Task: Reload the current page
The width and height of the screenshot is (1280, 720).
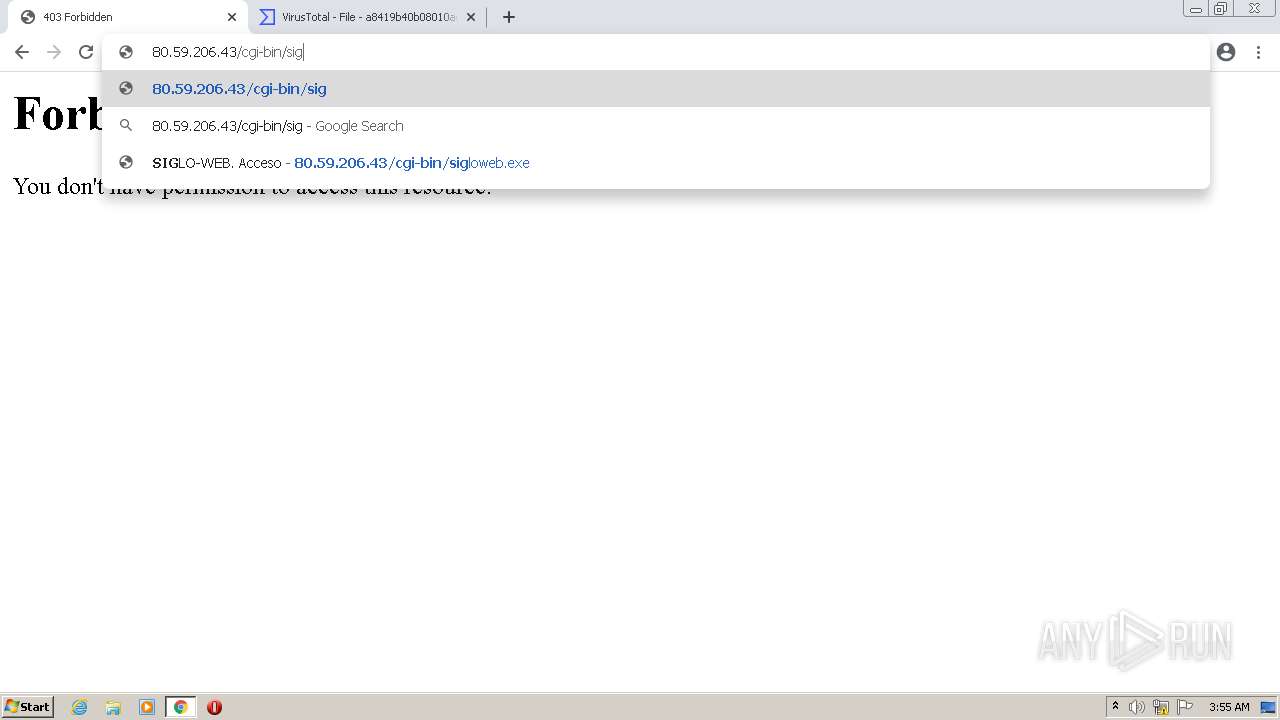Action: tap(86, 52)
